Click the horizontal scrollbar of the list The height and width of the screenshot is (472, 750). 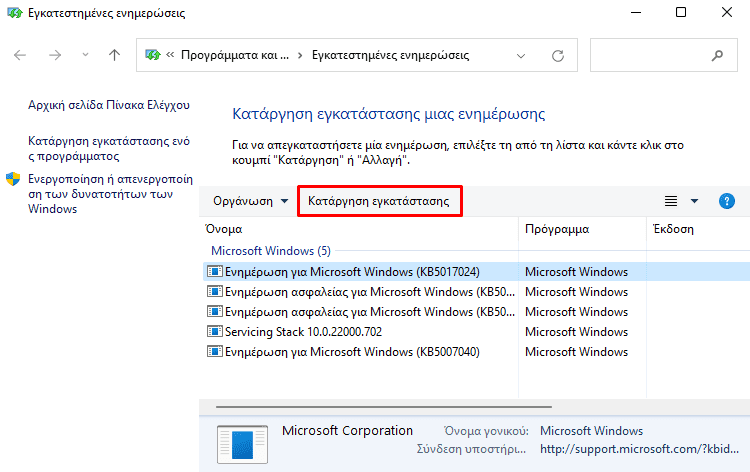384,407
